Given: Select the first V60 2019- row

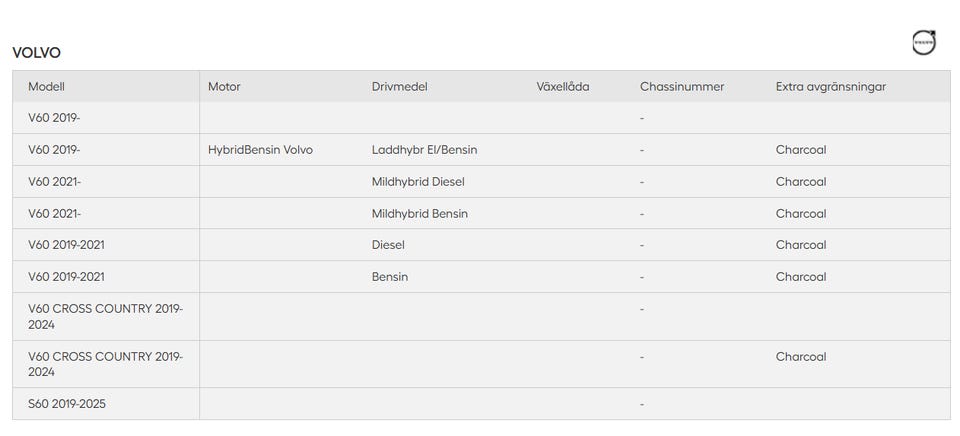Looking at the screenshot, I should pyautogui.click(x=481, y=118).
